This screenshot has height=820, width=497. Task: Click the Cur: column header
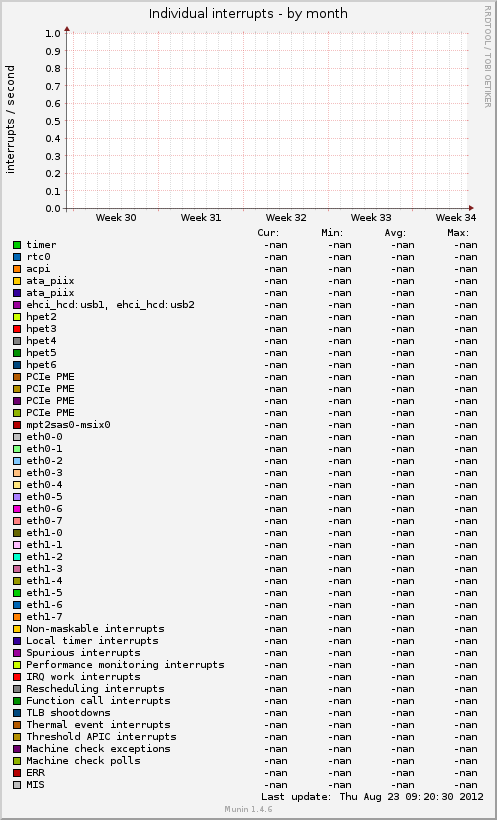coord(269,233)
